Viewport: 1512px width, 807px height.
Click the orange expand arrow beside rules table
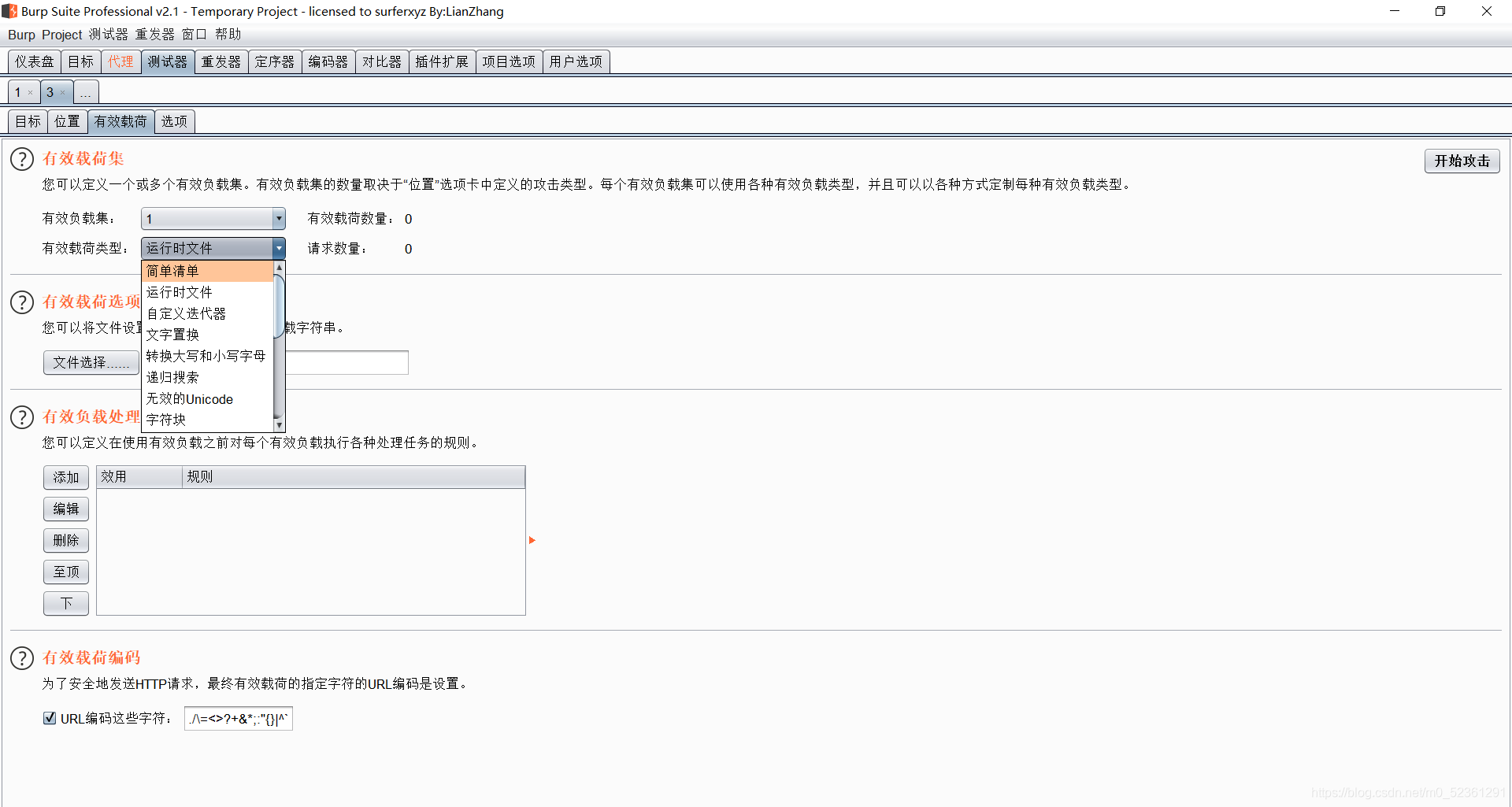532,540
